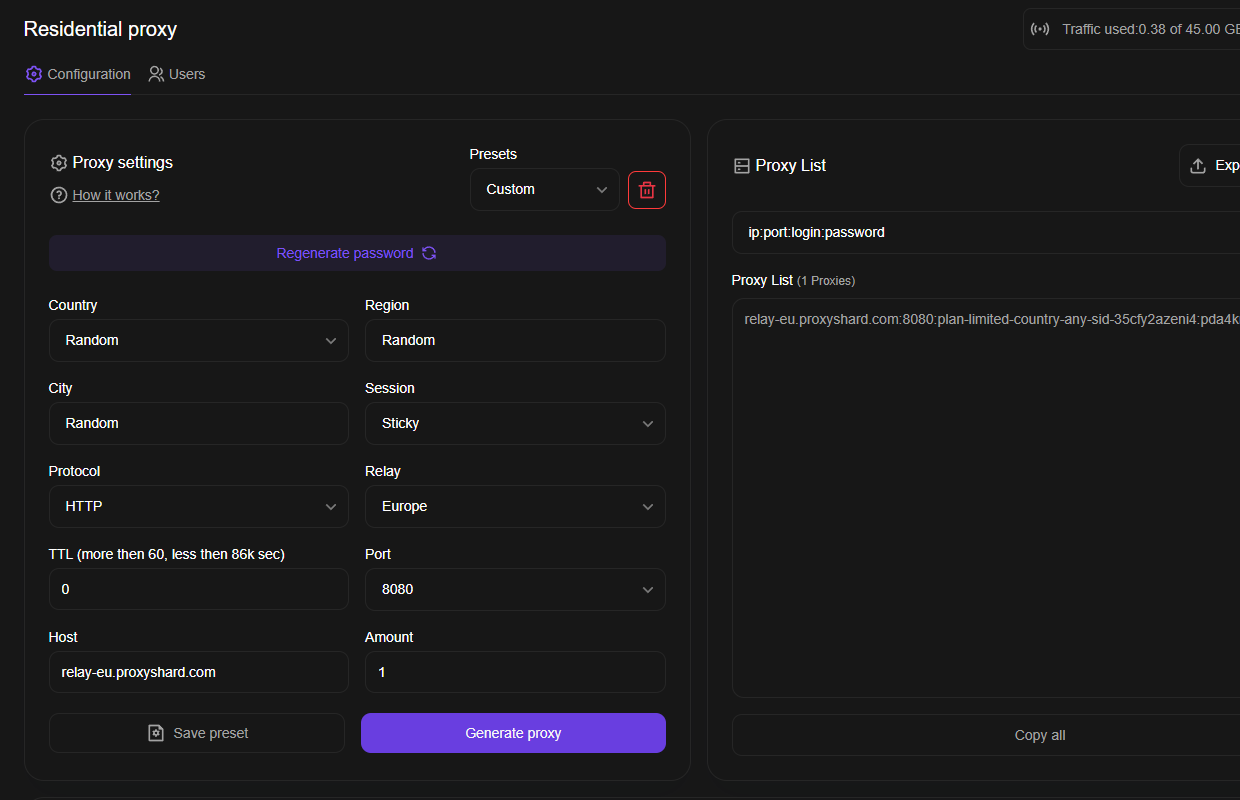Click the refresh icon on Regenerate password
Viewport: 1240px width, 800px height.
click(429, 253)
